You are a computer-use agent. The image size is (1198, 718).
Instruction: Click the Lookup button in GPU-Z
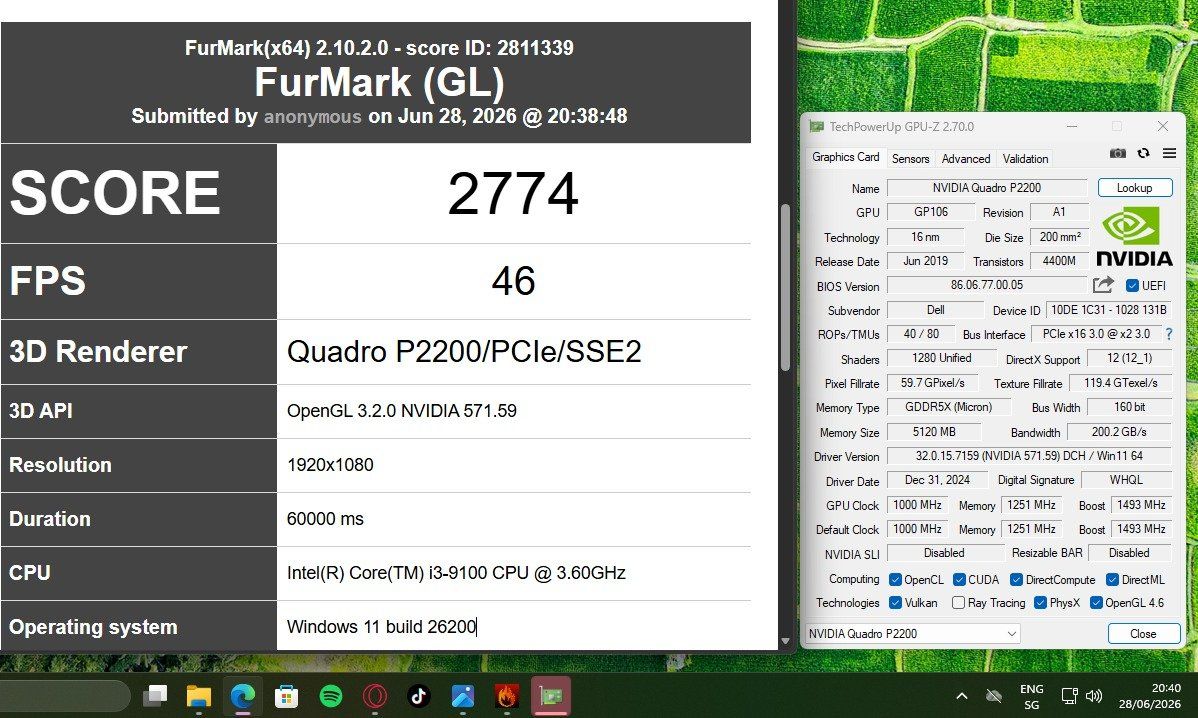pyautogui.click(x=1135, y=188)
